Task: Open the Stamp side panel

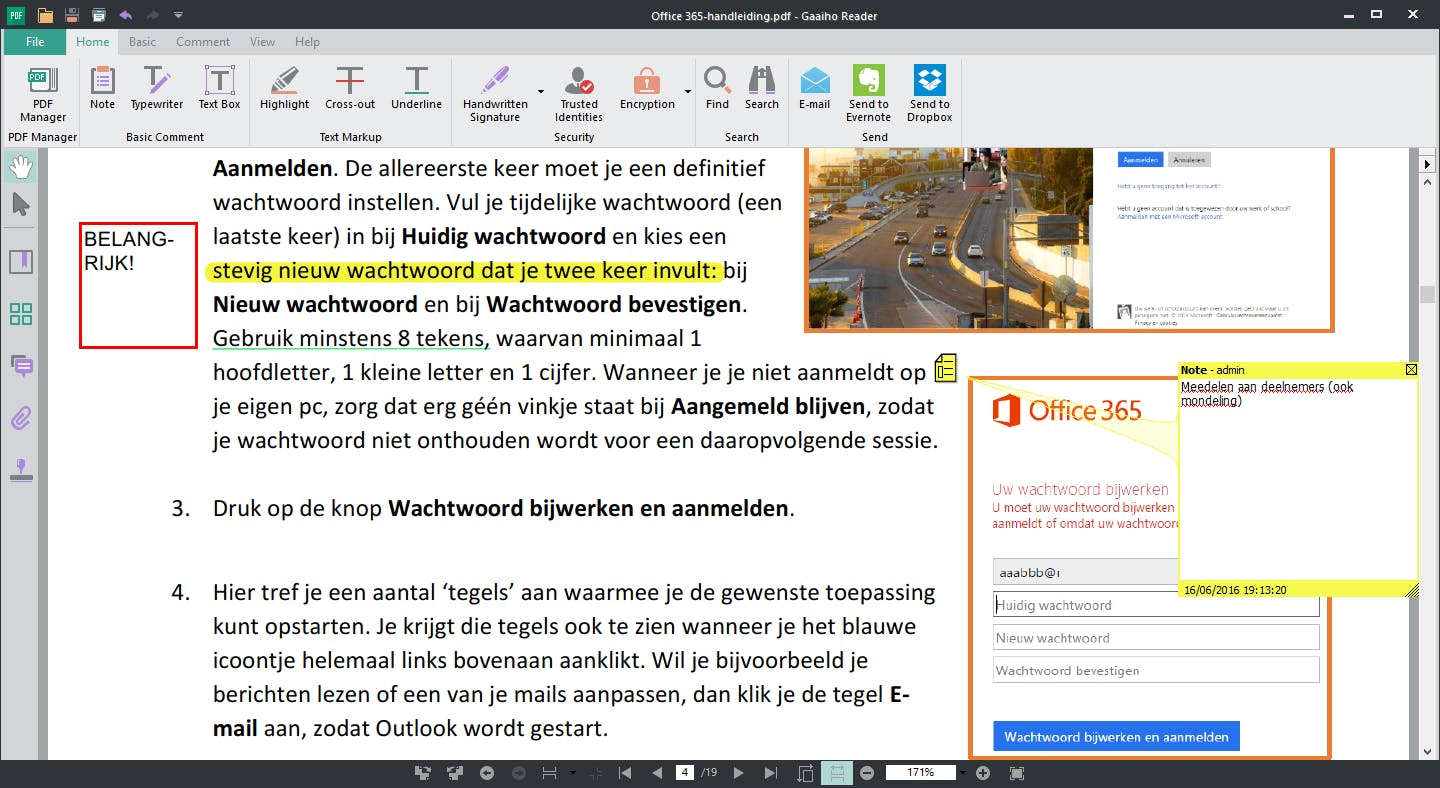Action: pos(20,470)
